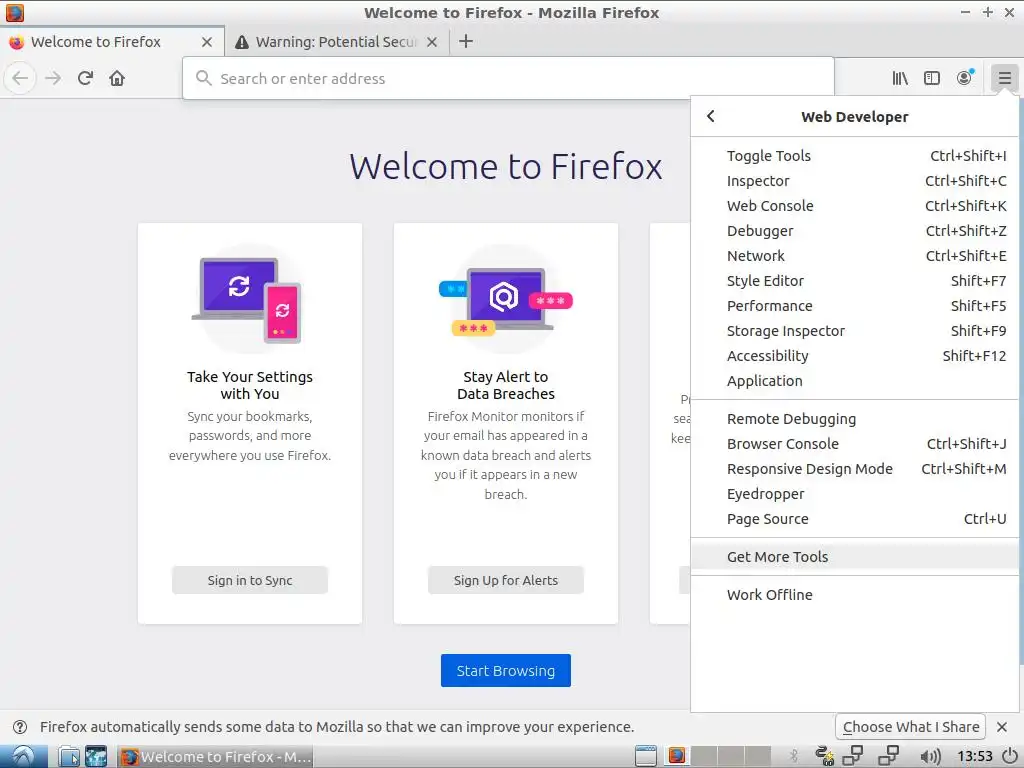Viewport: 1024px width, 768px height.
Task: Click Choose What I Share button
Action: tap(910, 727)
